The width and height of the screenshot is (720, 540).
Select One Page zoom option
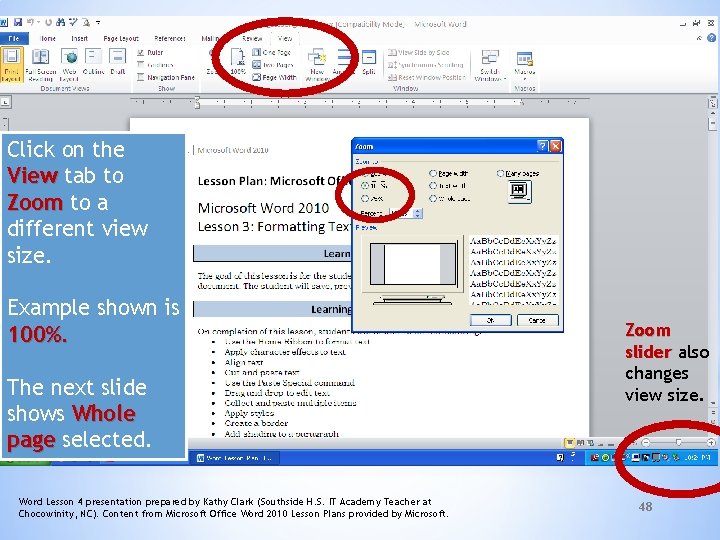(272, 52)
